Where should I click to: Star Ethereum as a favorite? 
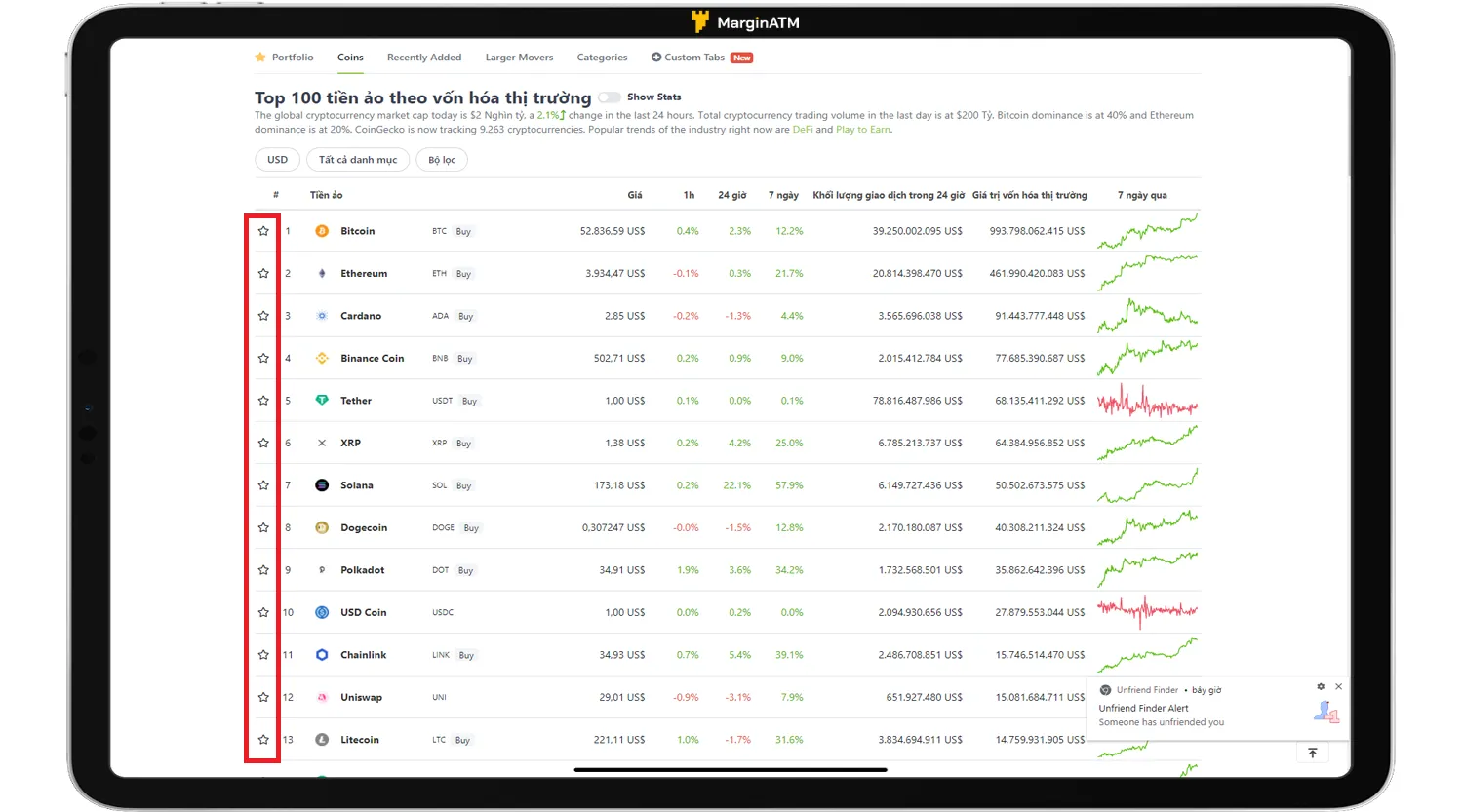coord(263,274)
